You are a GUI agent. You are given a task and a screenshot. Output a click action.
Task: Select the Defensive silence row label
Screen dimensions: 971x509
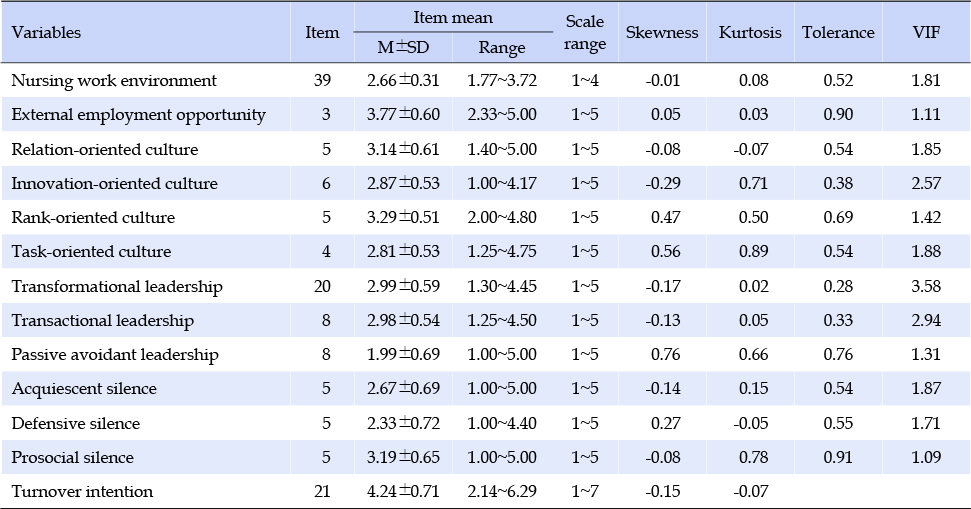click(x=76, y=424)
